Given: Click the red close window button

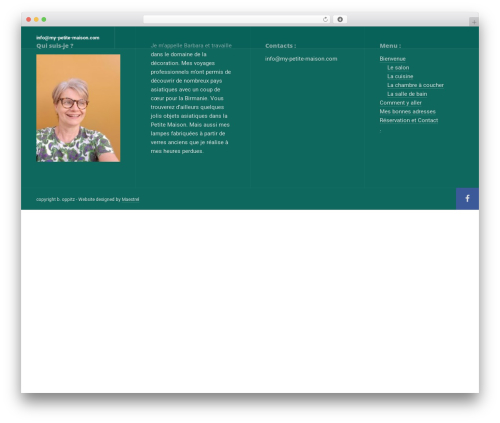Looking at the screenshot, I should click(29, 19).
